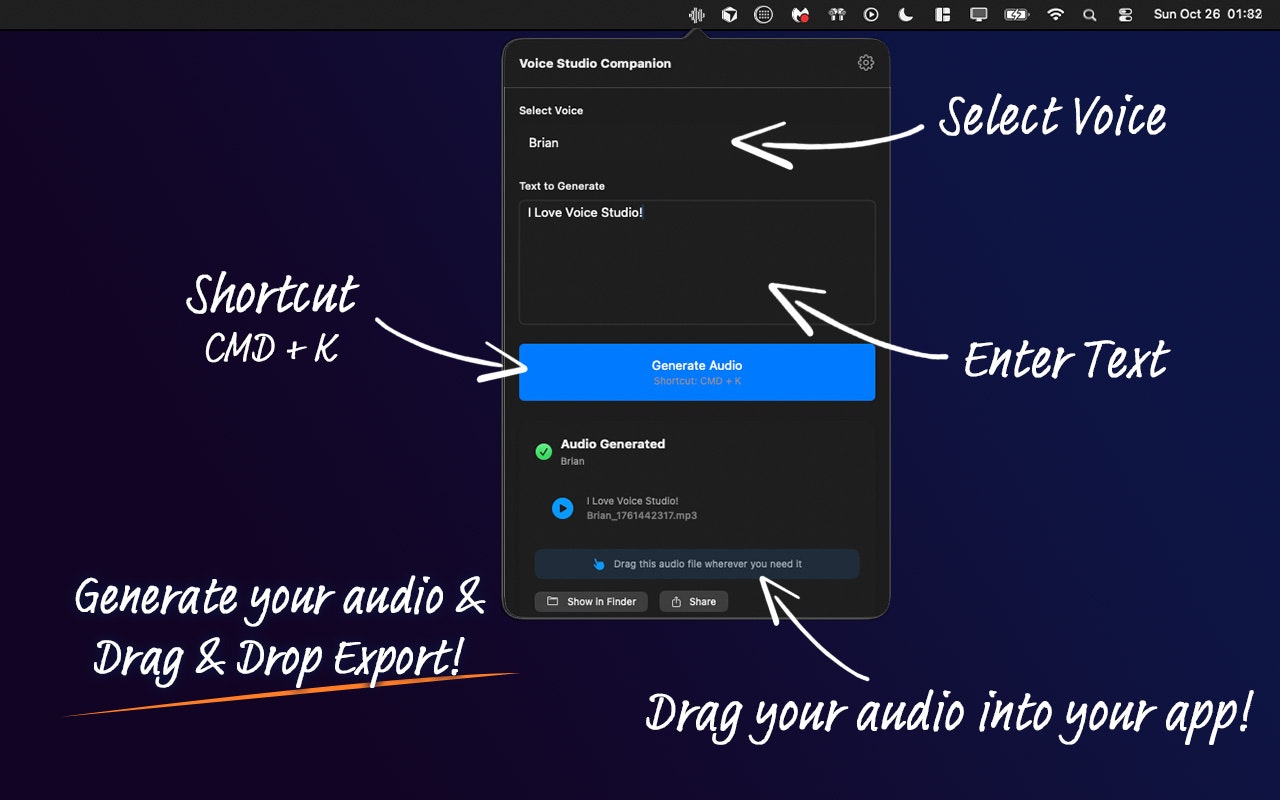Click inside the Text to Generate field
1280x800 pixels.
(x=697, y=262)
